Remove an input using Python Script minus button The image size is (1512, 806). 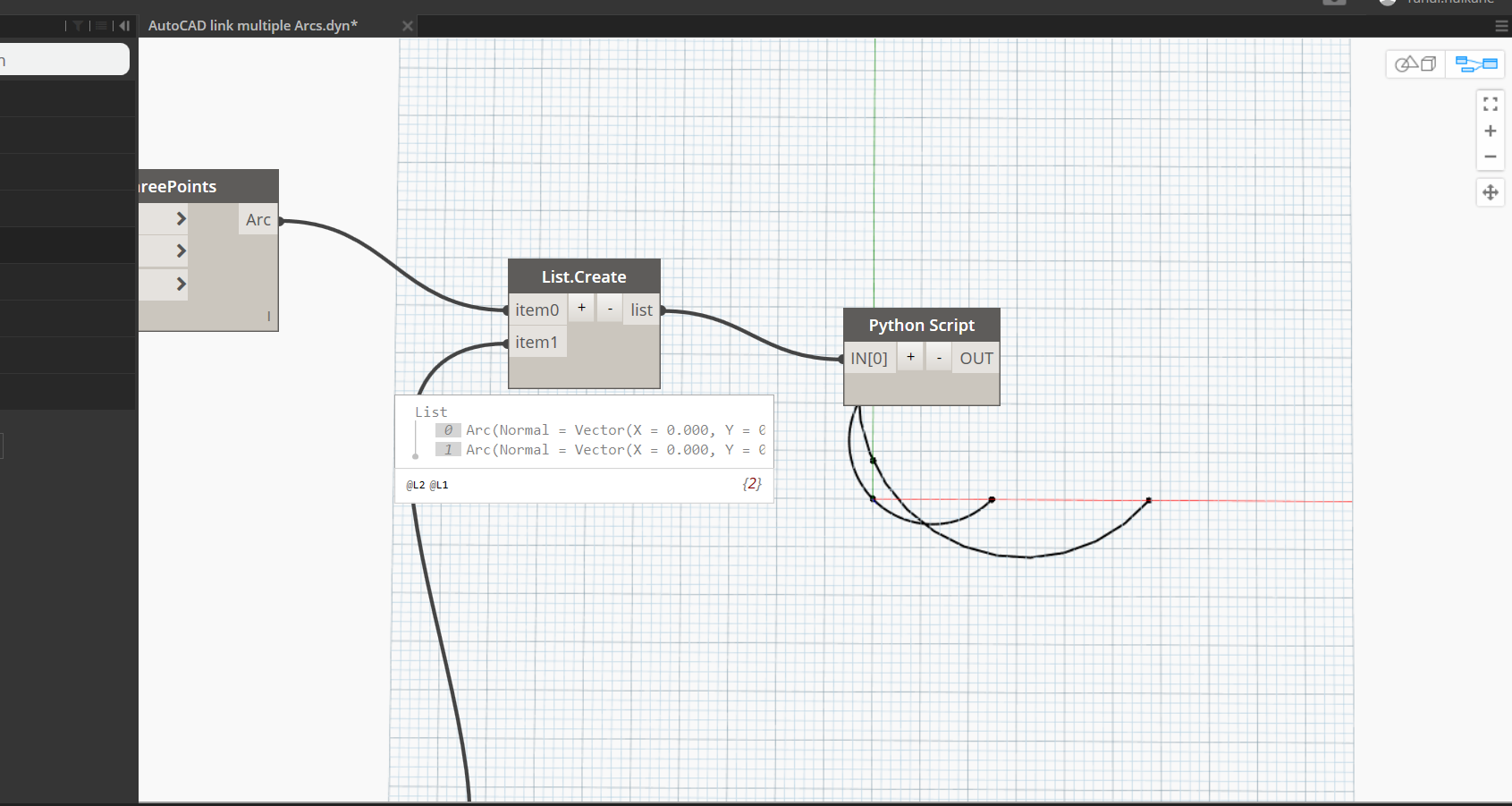pos(938,356)
